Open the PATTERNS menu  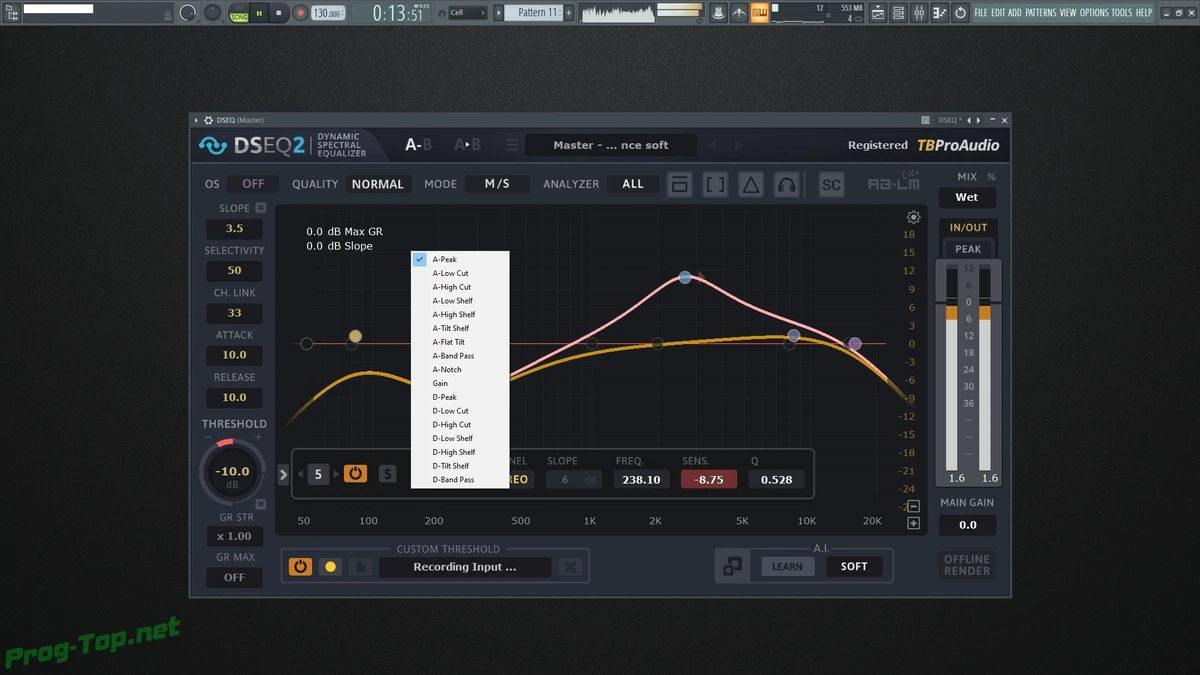click(1040, 13)
